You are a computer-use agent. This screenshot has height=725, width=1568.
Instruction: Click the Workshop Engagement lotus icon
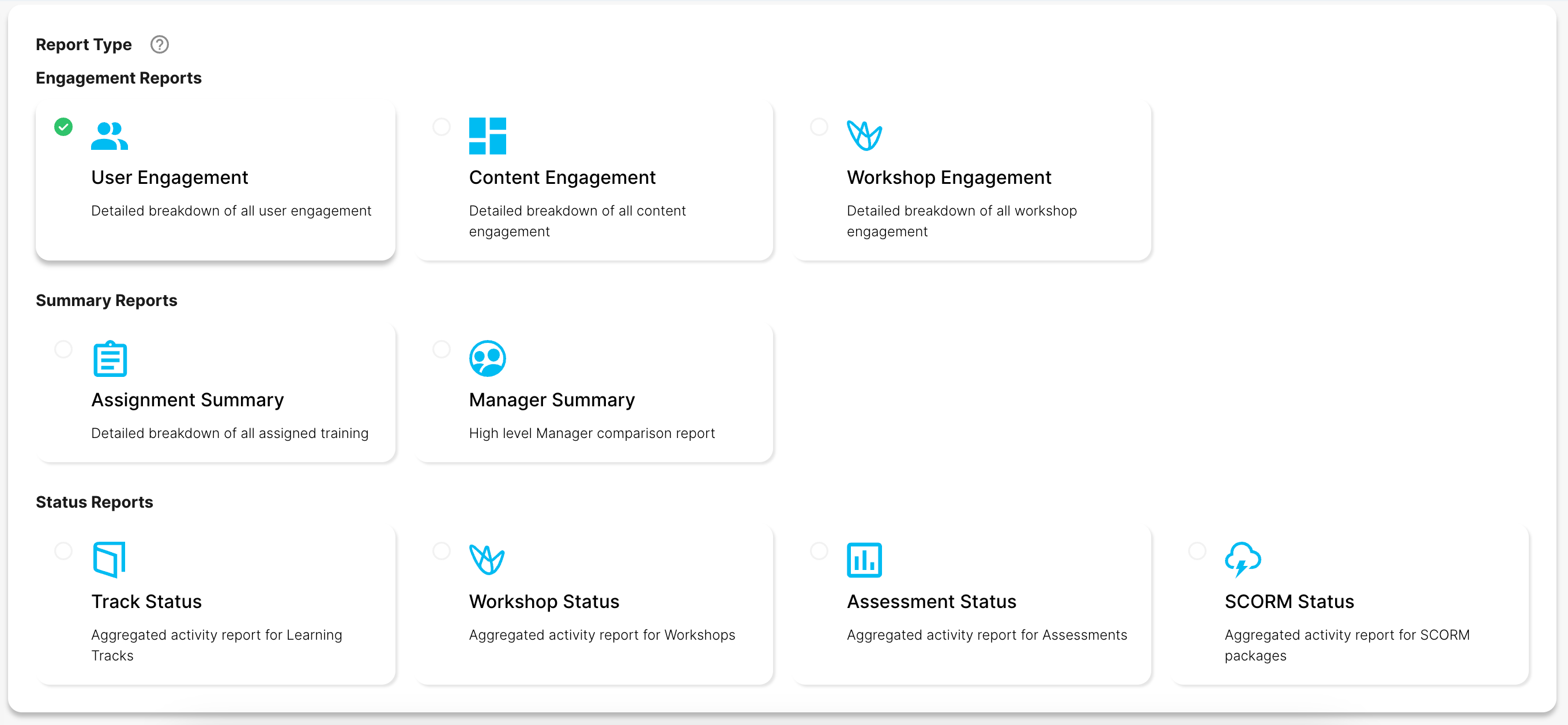click(864, 136)
